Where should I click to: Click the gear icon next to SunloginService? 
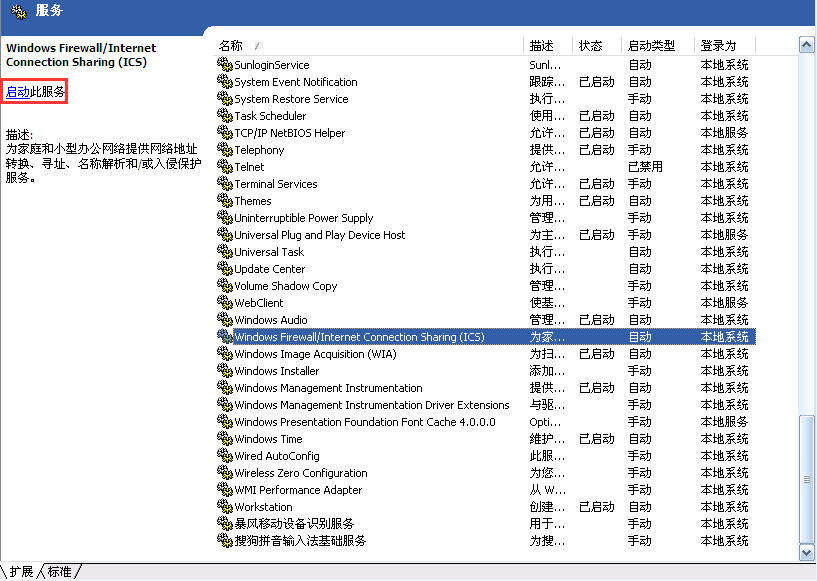[225, 65]
